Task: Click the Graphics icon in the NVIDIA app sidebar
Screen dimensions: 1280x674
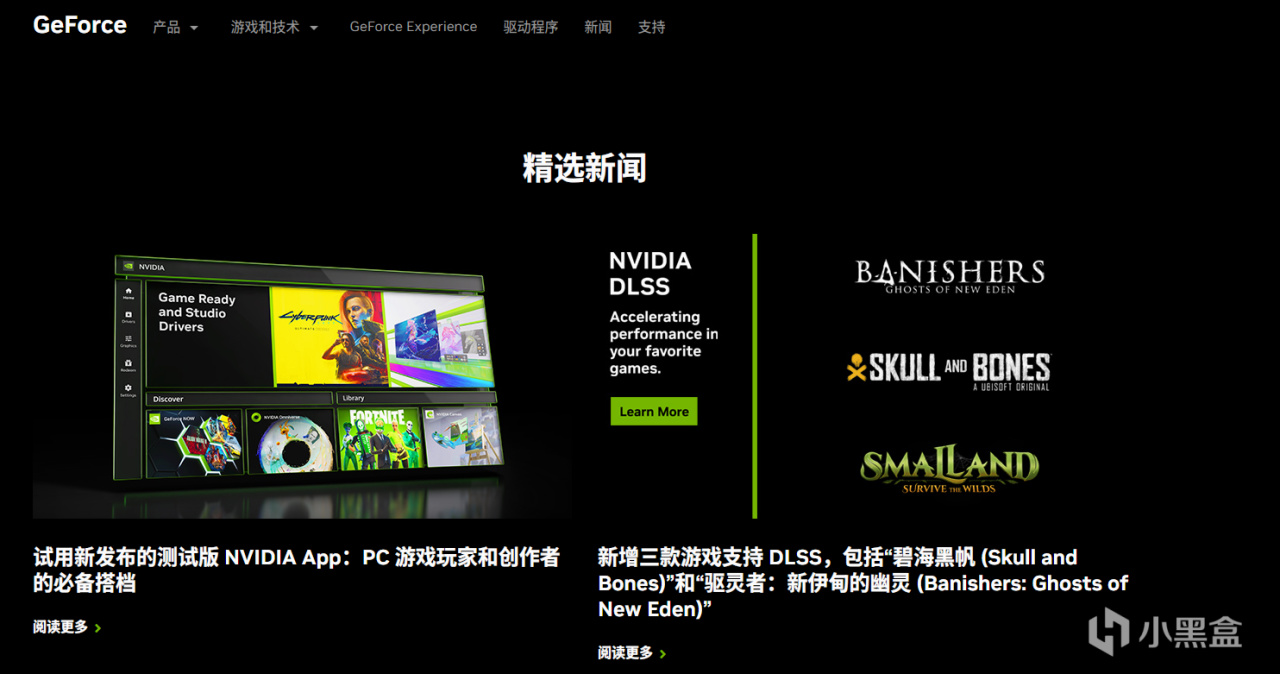Action: coord(128,339)
